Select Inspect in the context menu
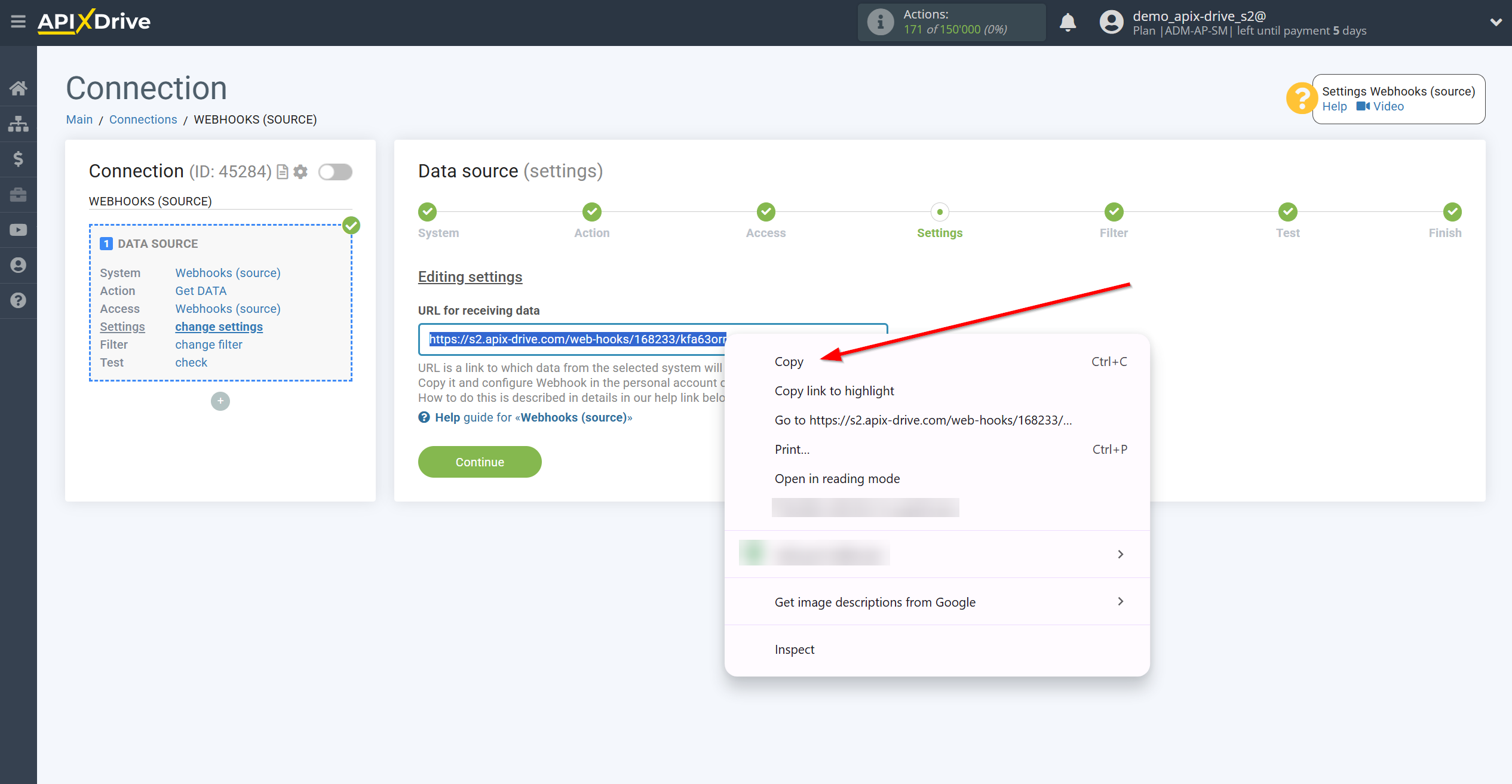Screen dimensions: 1512x784 pos(937,650)
